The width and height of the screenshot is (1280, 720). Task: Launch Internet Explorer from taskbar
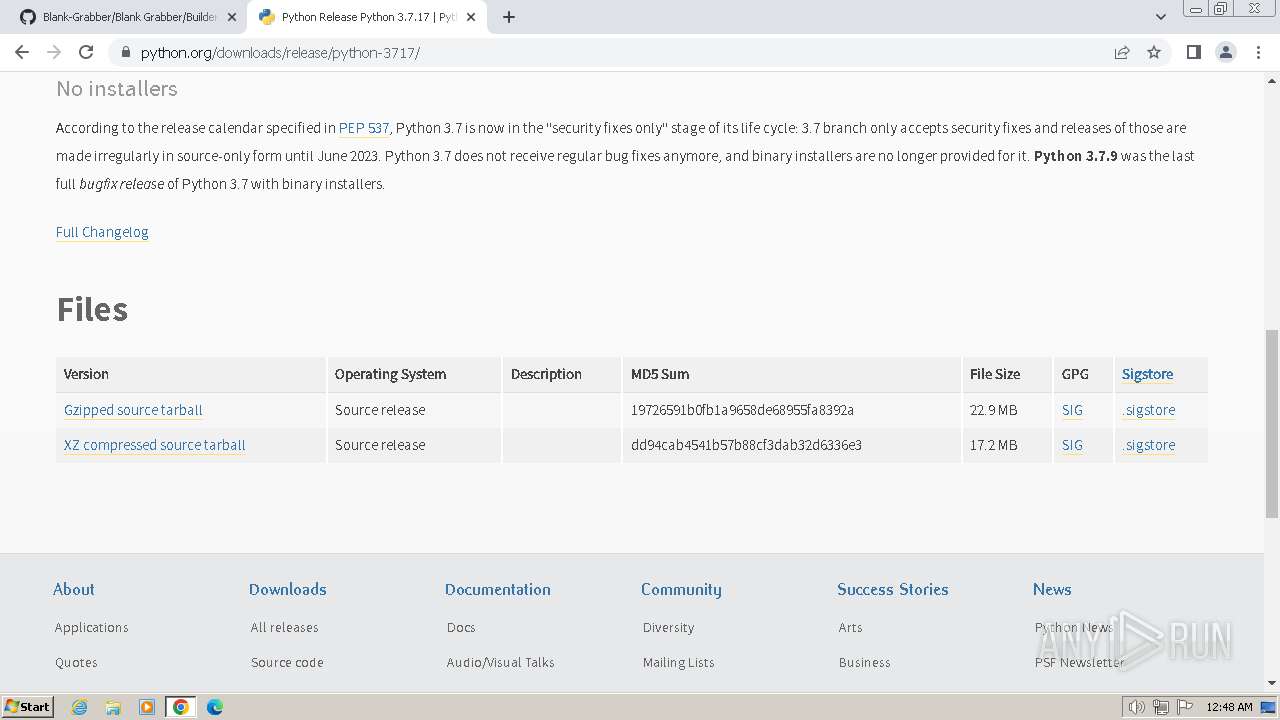click(x=79, y=707)
